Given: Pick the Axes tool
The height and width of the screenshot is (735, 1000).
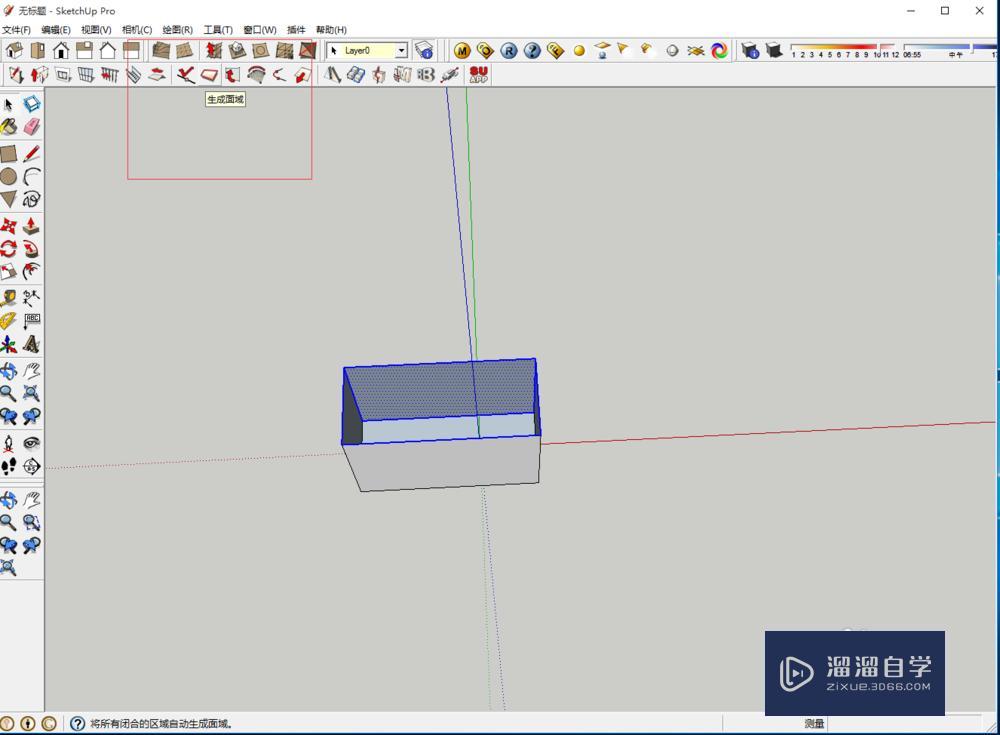Looking at the screenshot, I should (x=8, y=345).
